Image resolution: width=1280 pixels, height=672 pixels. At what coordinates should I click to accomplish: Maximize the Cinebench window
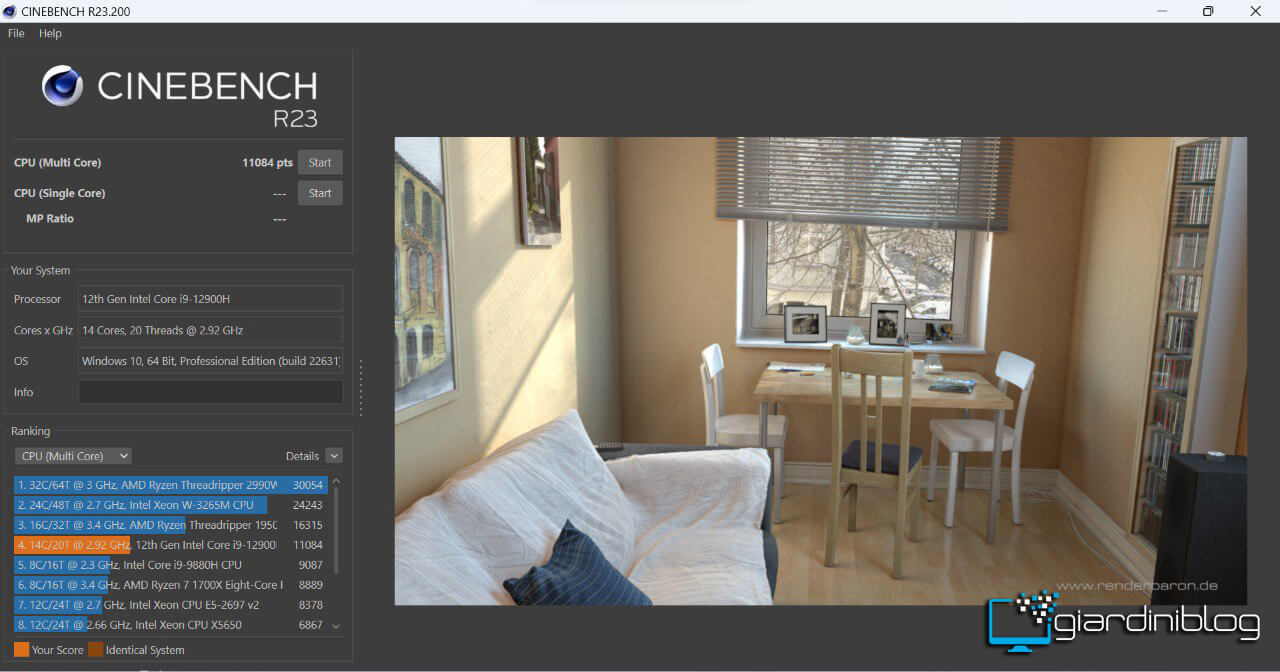tap(1208, 11)
